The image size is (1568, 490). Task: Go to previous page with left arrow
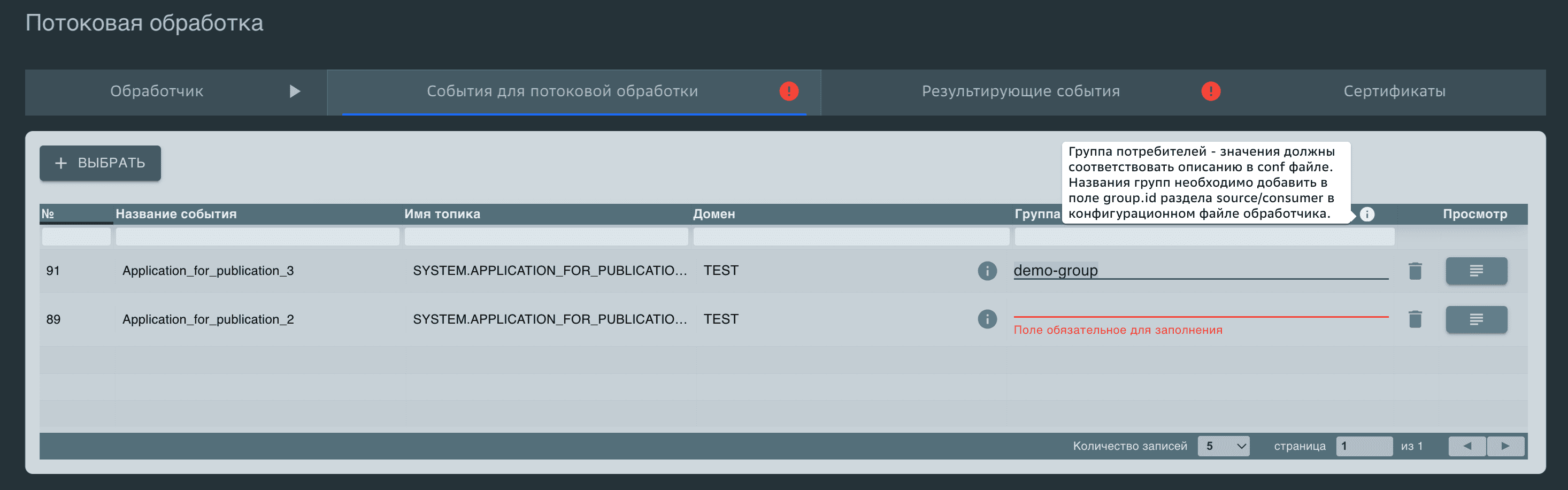point(1467,446)
